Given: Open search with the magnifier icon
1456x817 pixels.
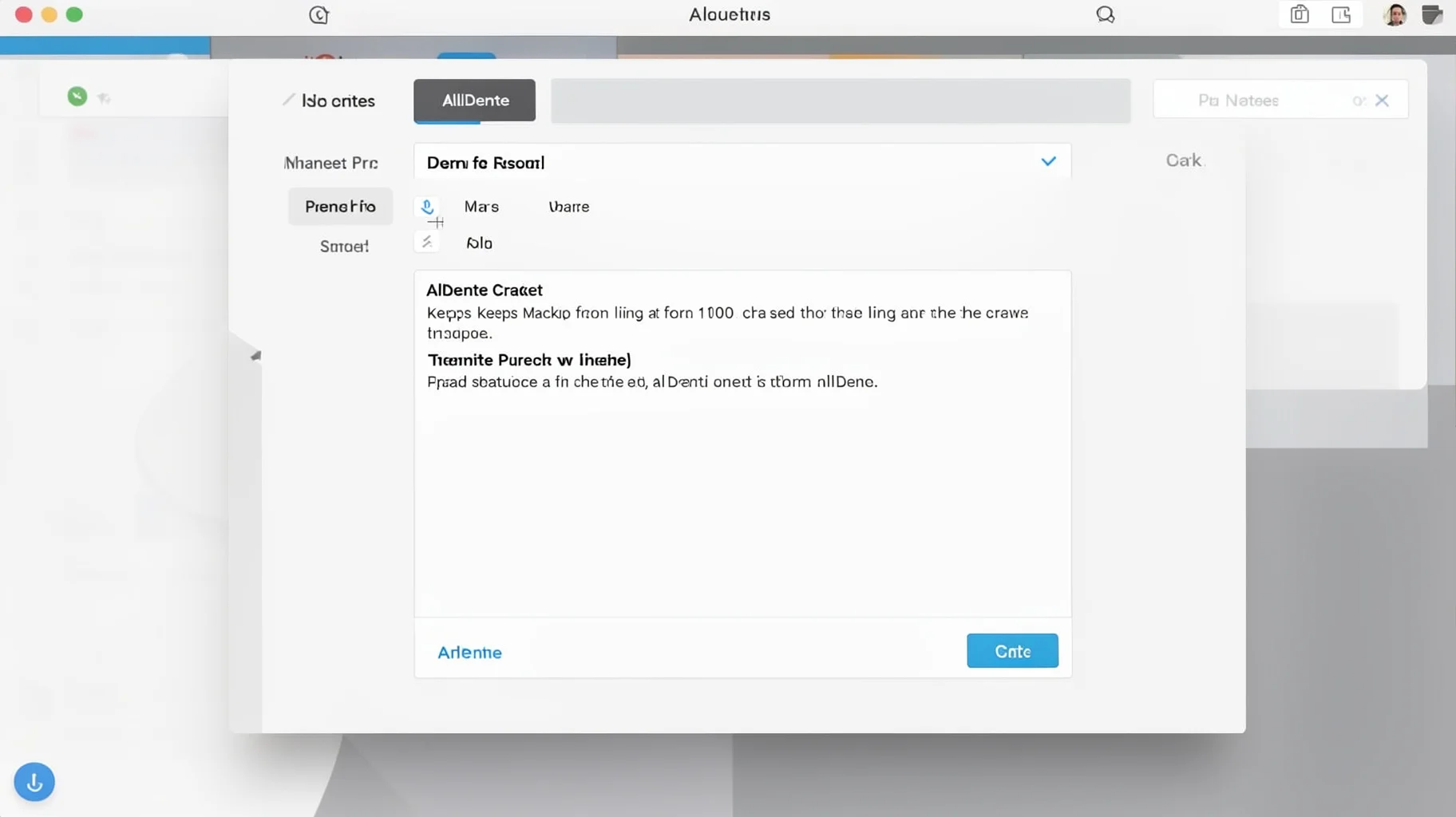Looking at the screenshot, I should (1105, 15).
